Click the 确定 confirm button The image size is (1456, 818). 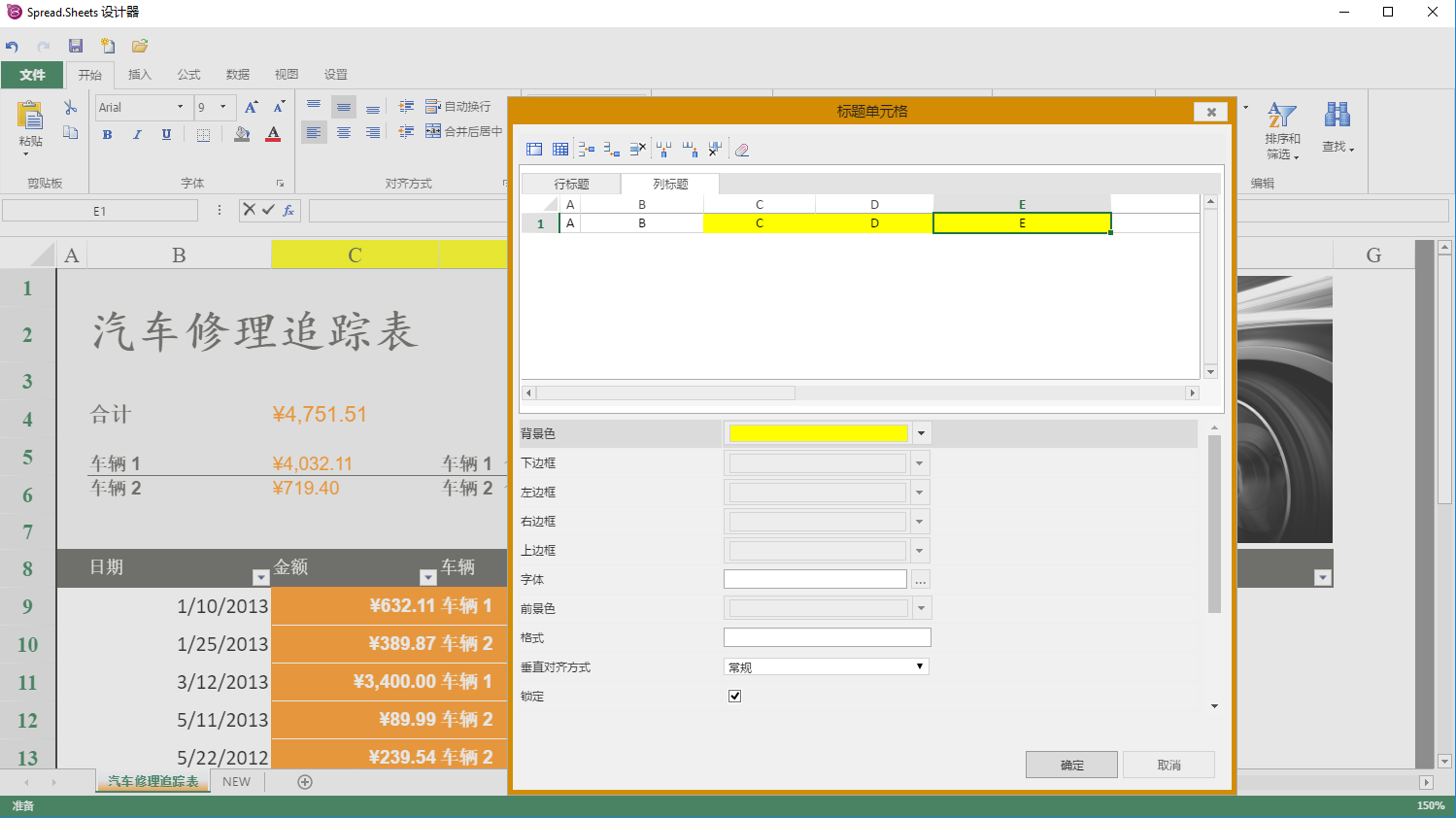pos(1071,765)
